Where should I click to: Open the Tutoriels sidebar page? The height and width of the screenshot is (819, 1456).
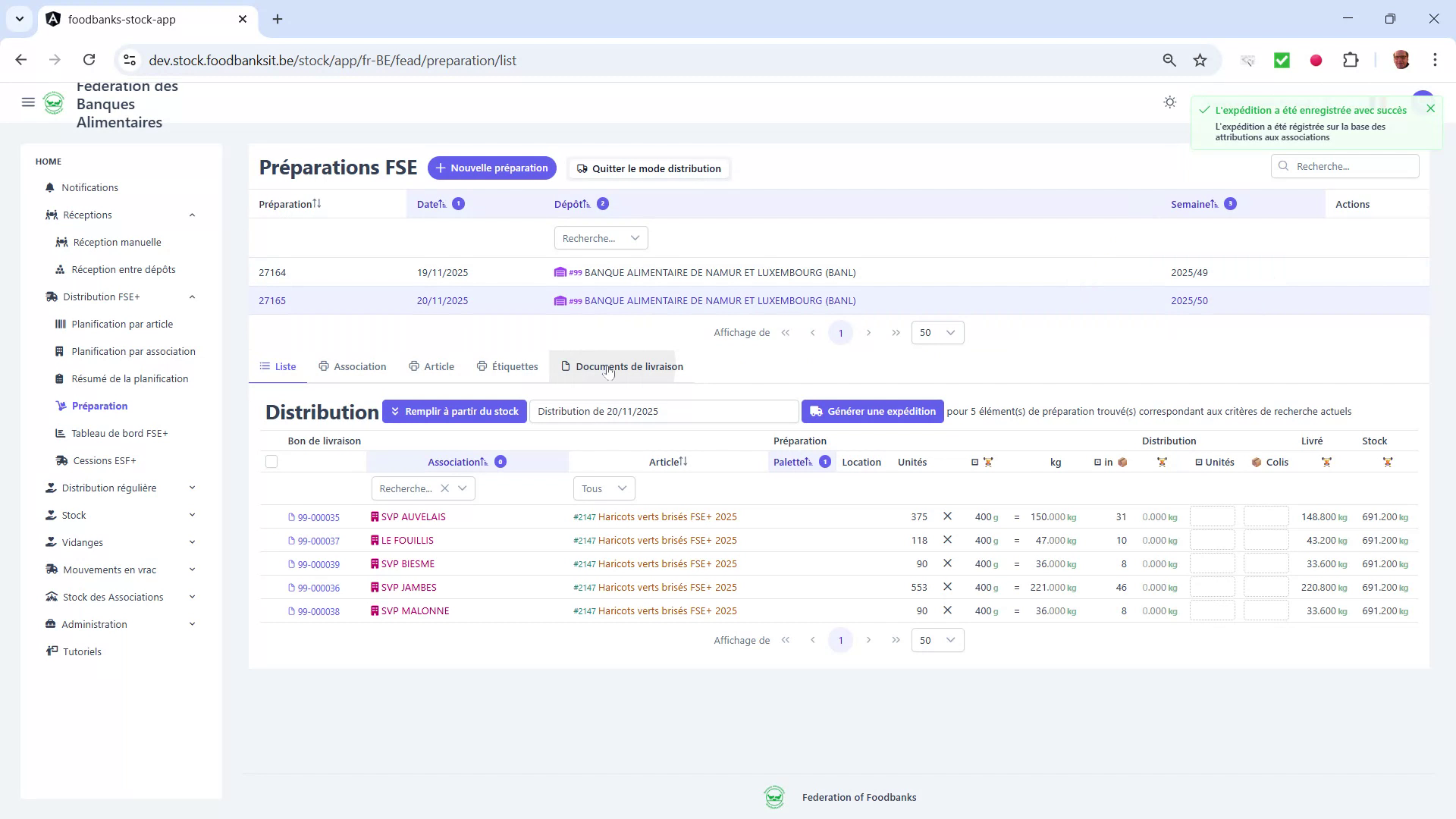[x=82, y=651]
